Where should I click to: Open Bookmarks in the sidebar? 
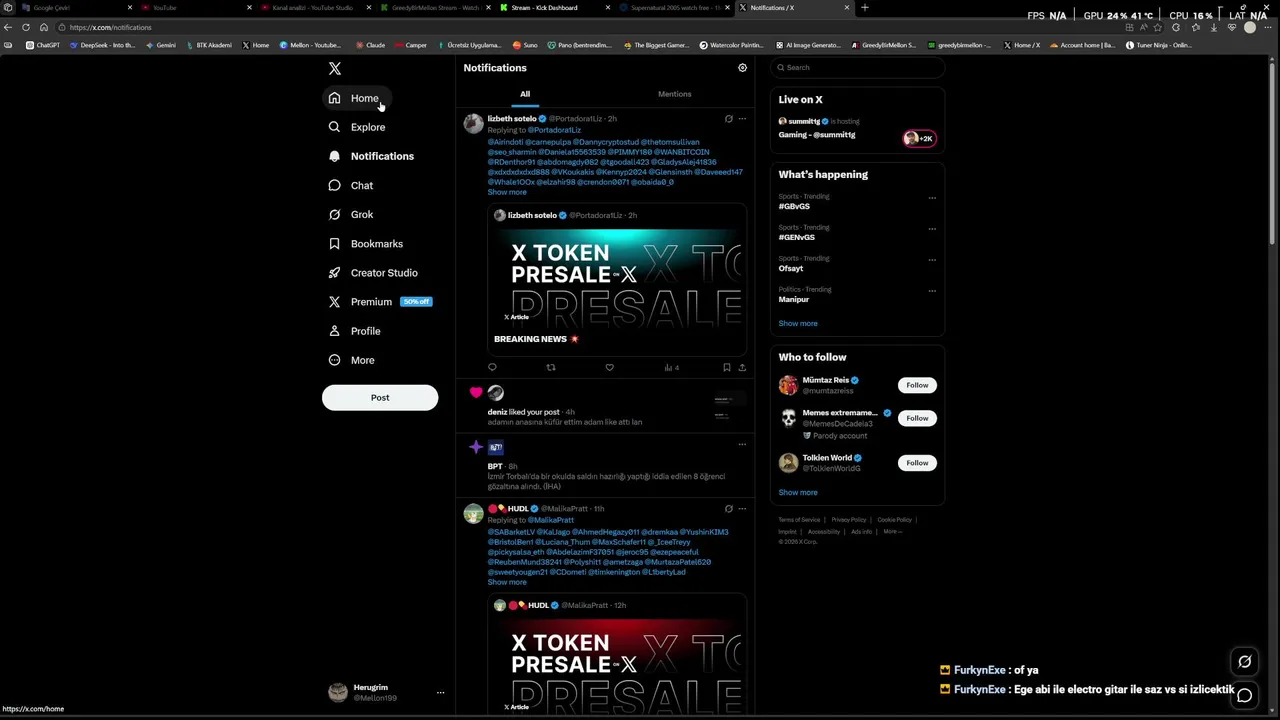[366, 243]
